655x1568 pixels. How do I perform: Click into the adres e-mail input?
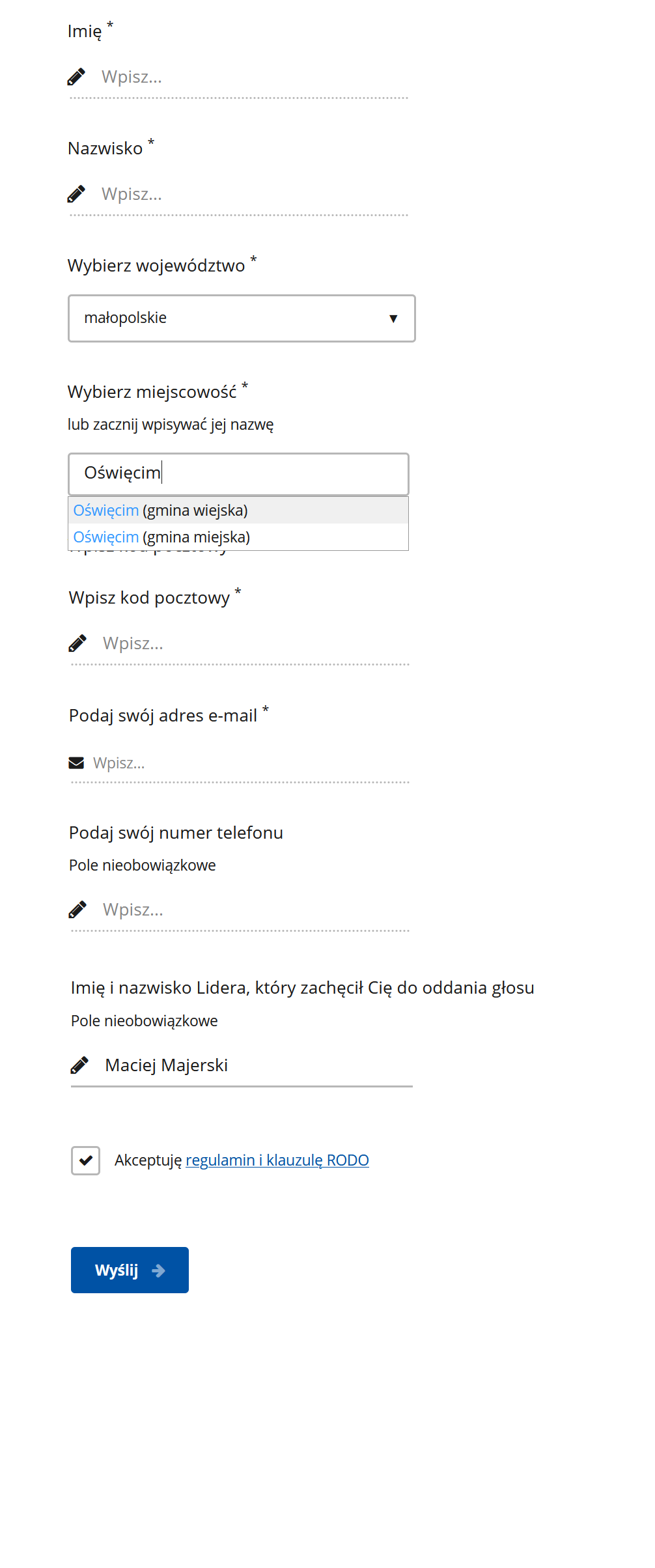point(251,763)
